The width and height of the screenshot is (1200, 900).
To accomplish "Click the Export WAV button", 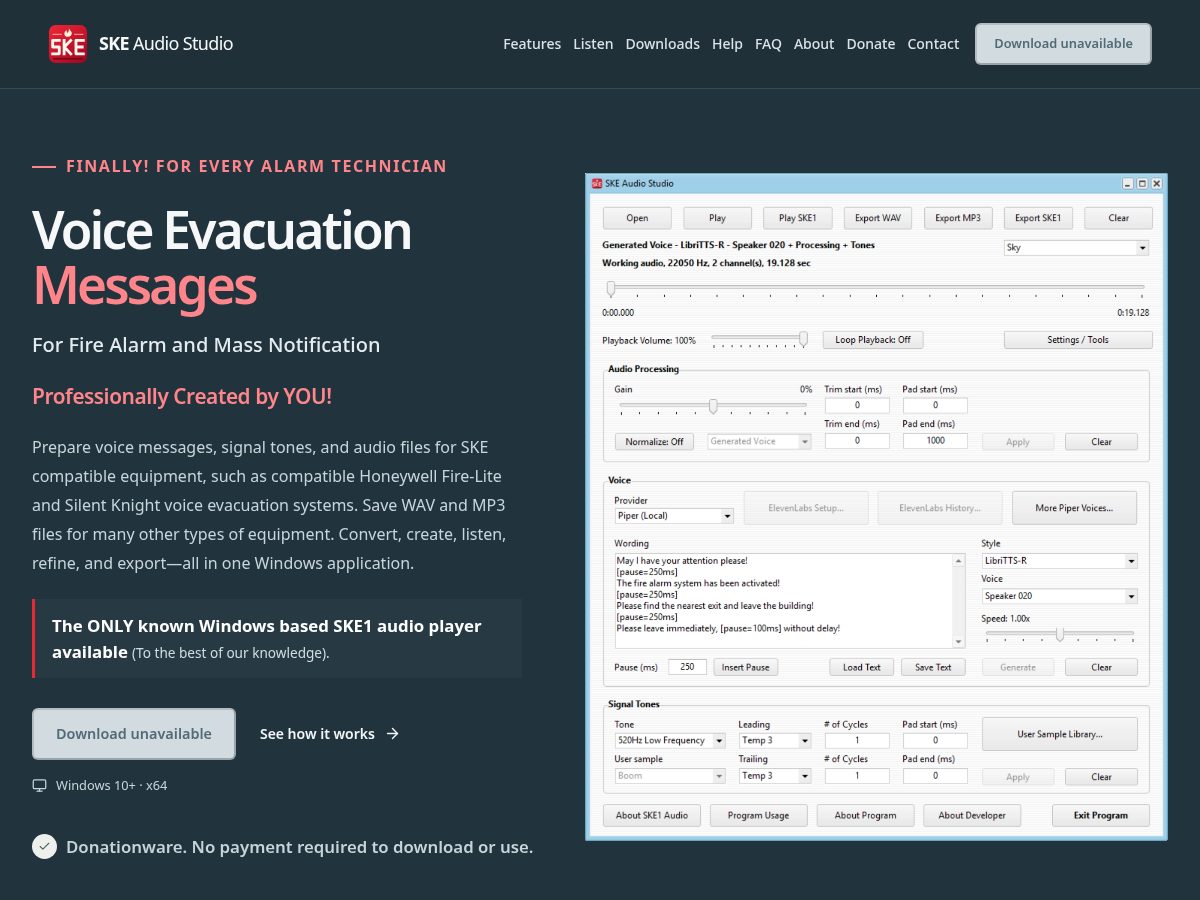I will tap(878, 218).
